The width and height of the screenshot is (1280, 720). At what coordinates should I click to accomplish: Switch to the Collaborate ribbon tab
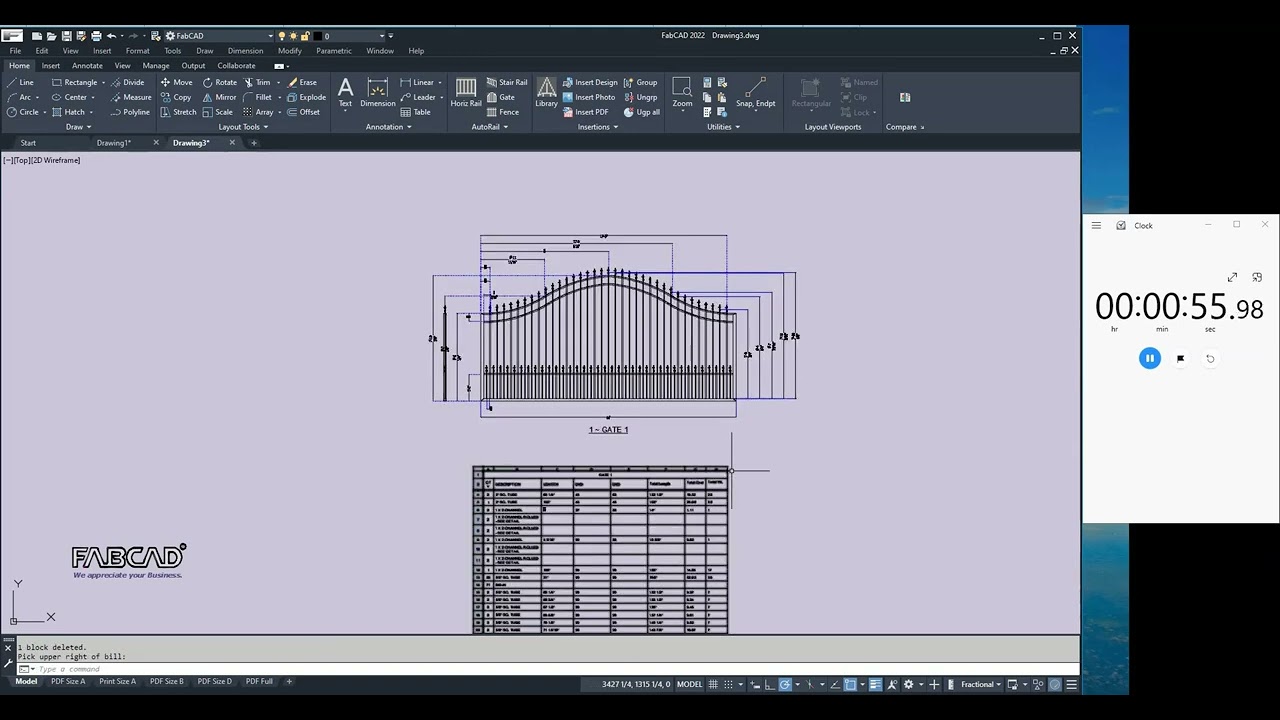point(236,66)
